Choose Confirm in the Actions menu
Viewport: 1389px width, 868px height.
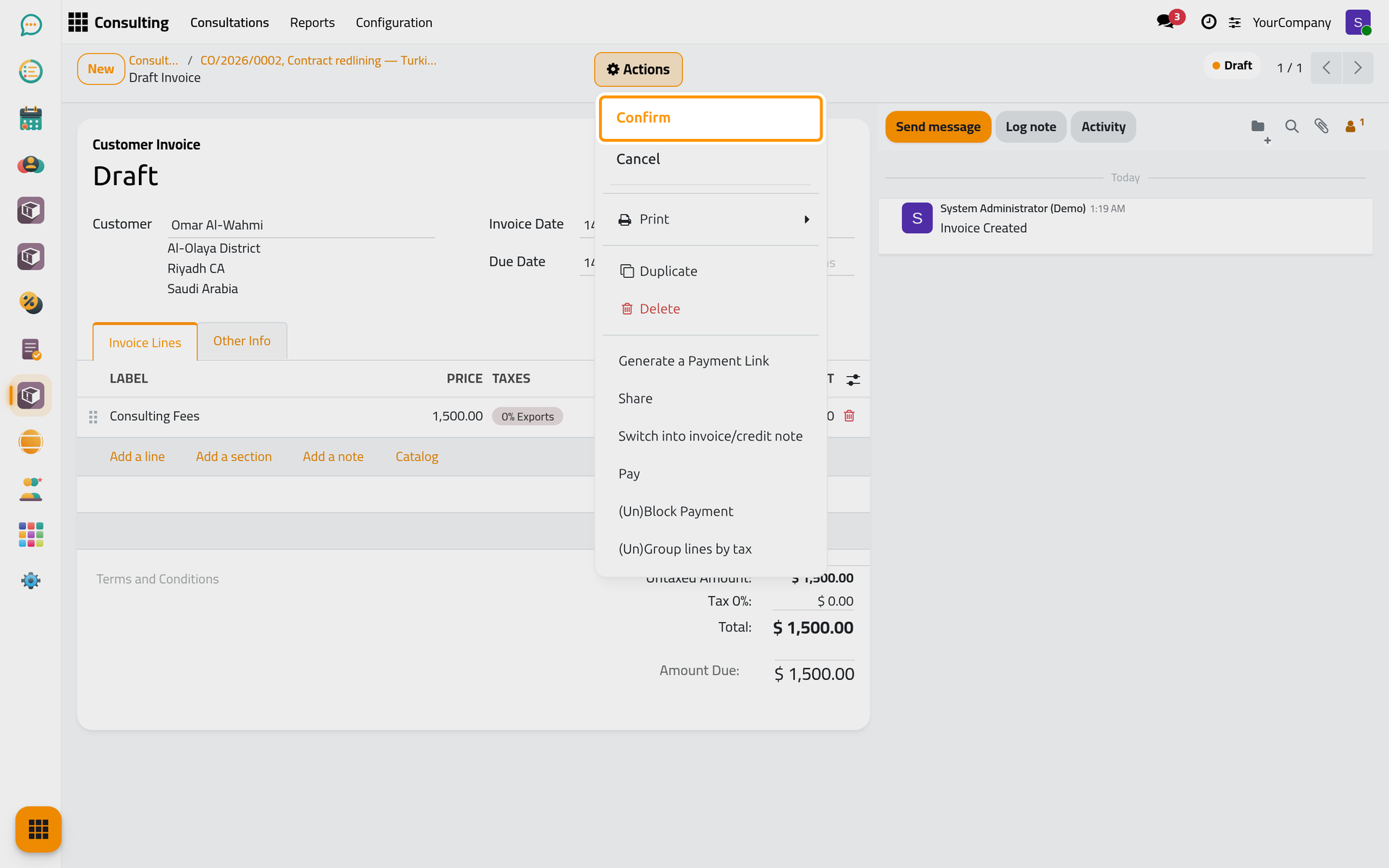(x=710, y=118)
